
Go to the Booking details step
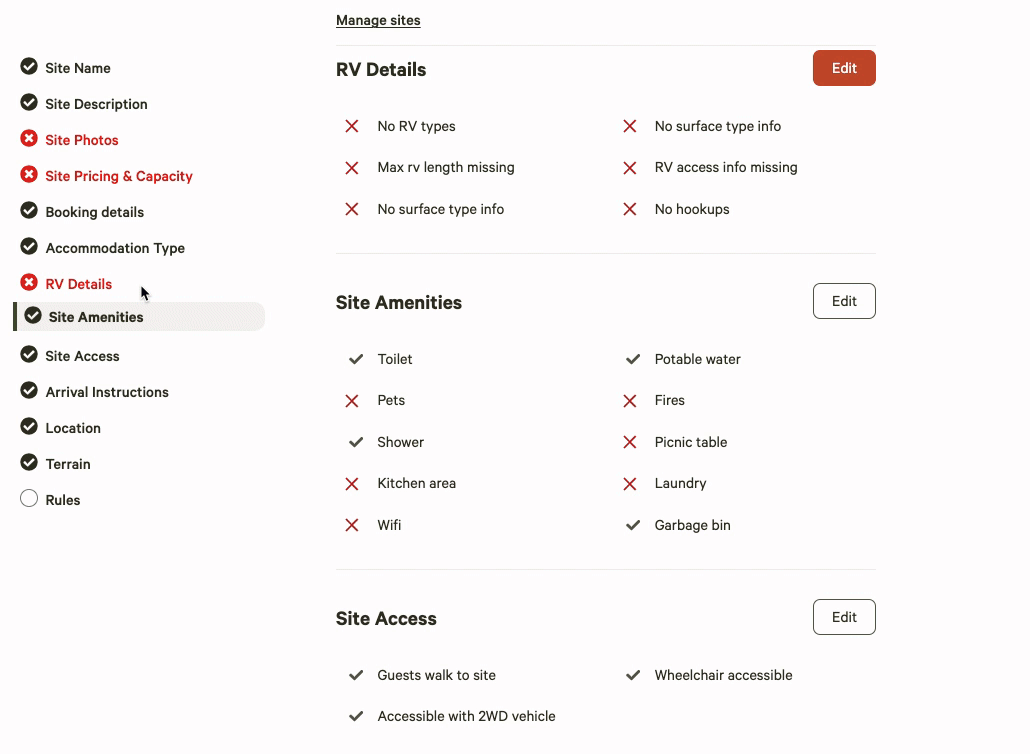pyautogui.click(x=95, y=212)
